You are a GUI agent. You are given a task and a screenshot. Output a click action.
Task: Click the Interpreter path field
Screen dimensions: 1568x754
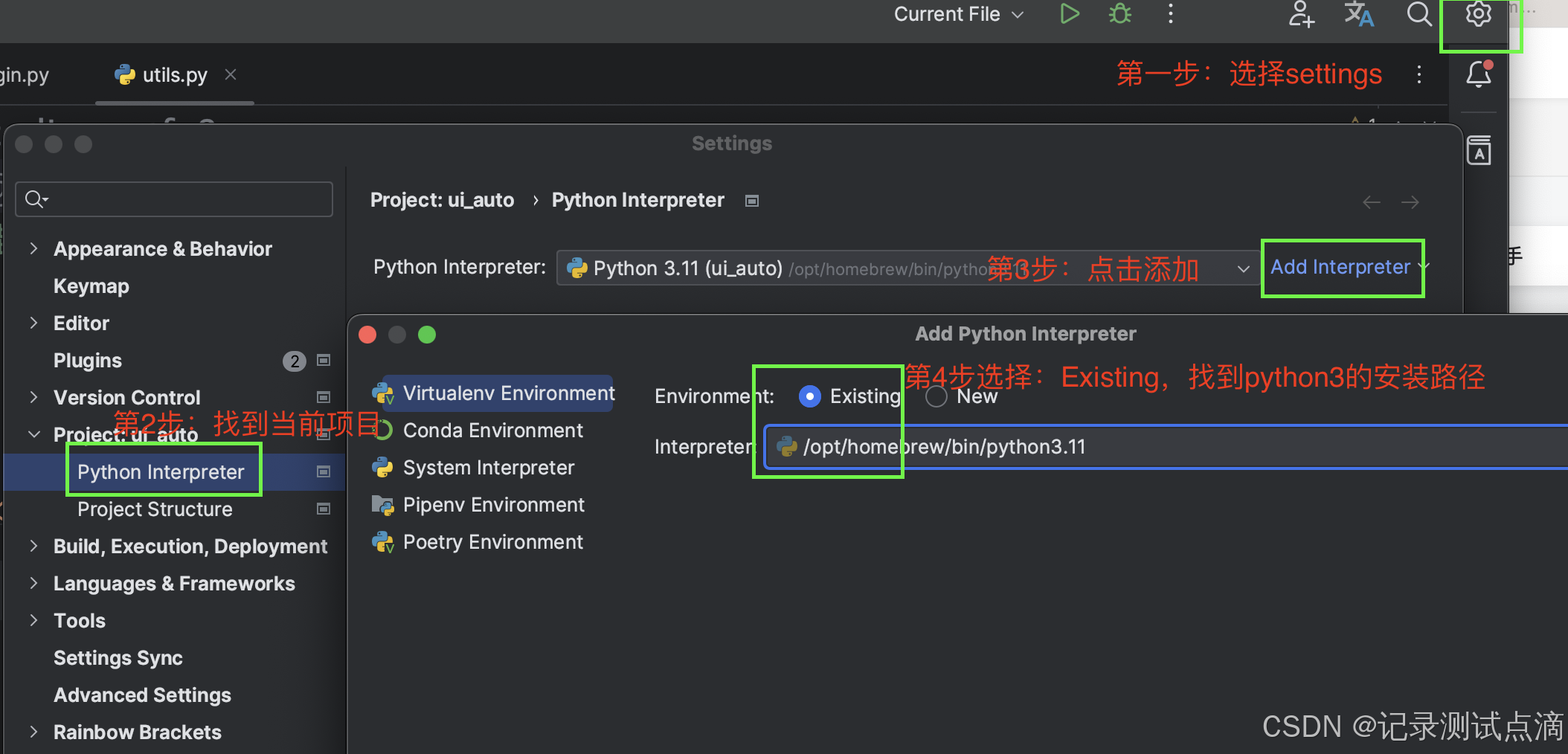click(1166, 447)
